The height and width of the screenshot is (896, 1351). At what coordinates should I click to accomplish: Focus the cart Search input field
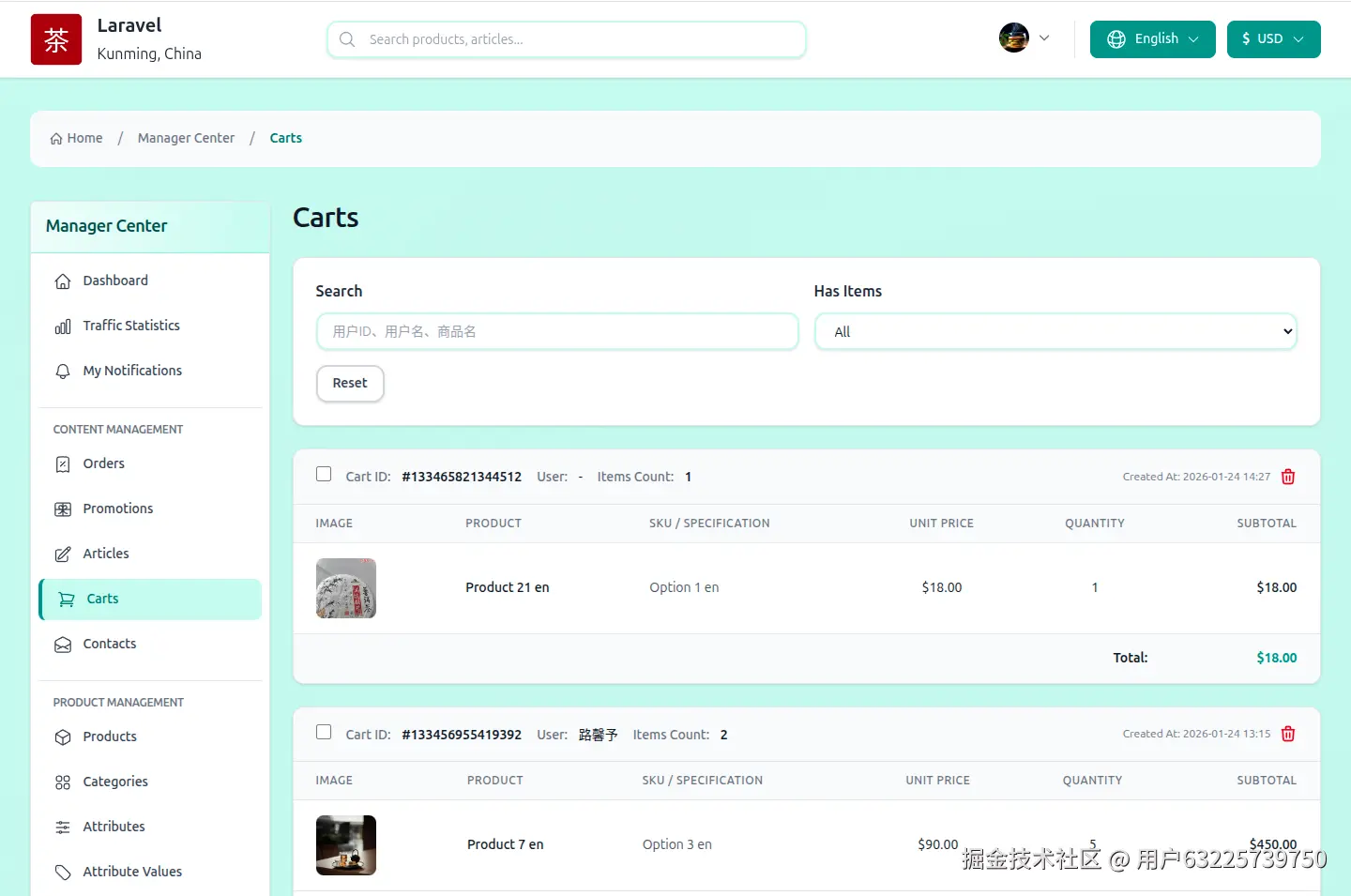pyautogui.click(x=557, y=331)
